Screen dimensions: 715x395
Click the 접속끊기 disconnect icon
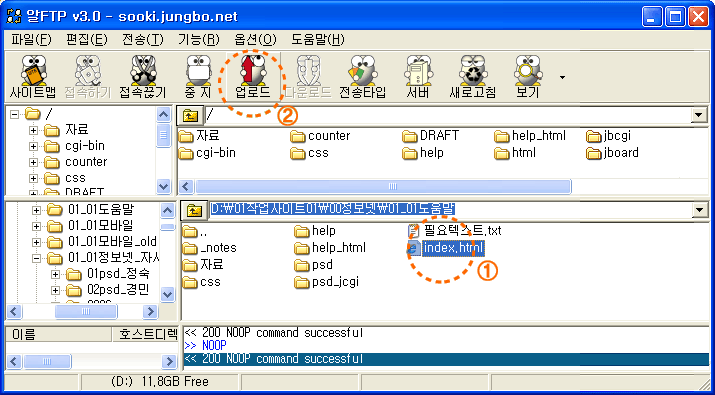click(143, 77)
